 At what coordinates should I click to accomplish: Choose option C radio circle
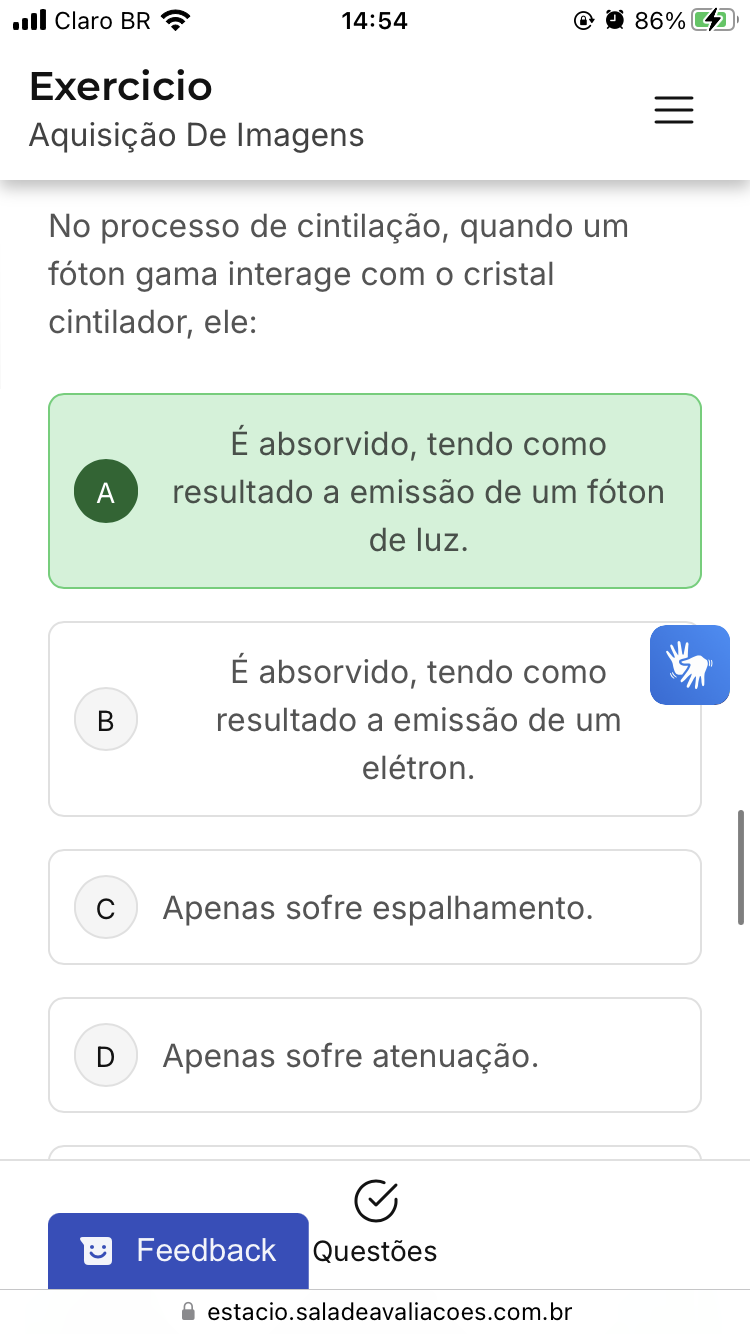[x=106, y=908]
